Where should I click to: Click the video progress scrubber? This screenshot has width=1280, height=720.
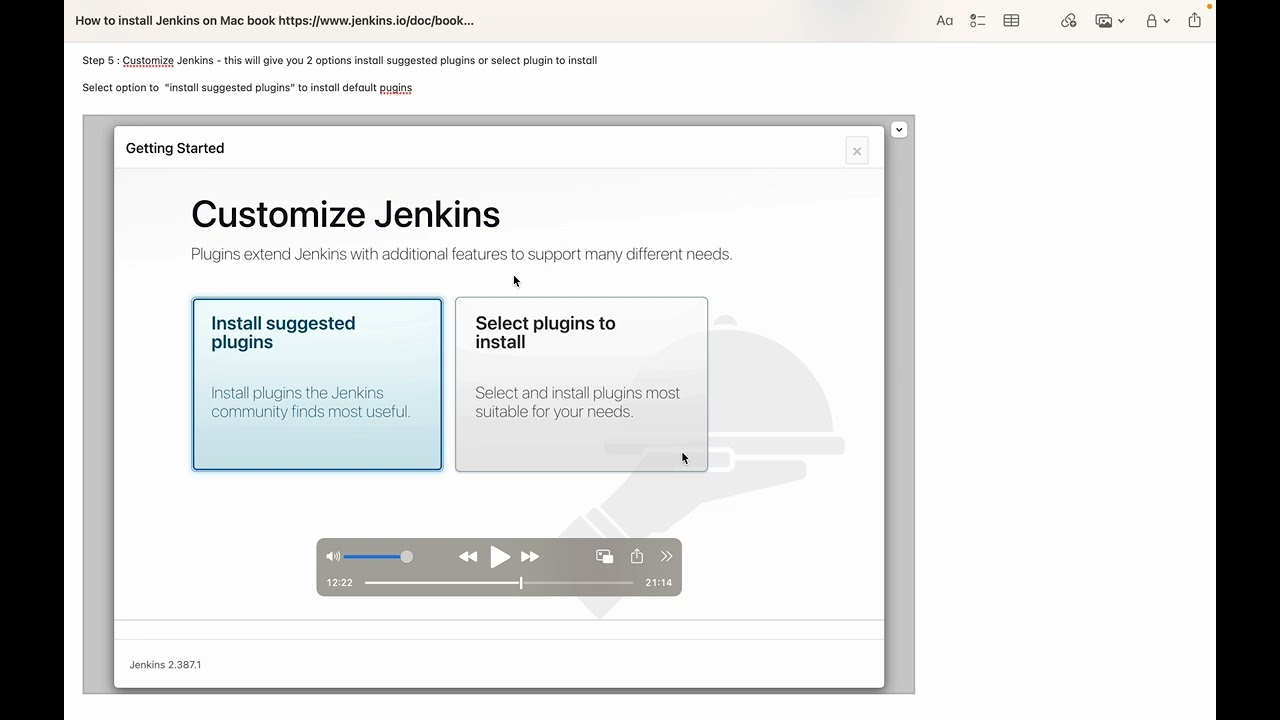(499, 582)
